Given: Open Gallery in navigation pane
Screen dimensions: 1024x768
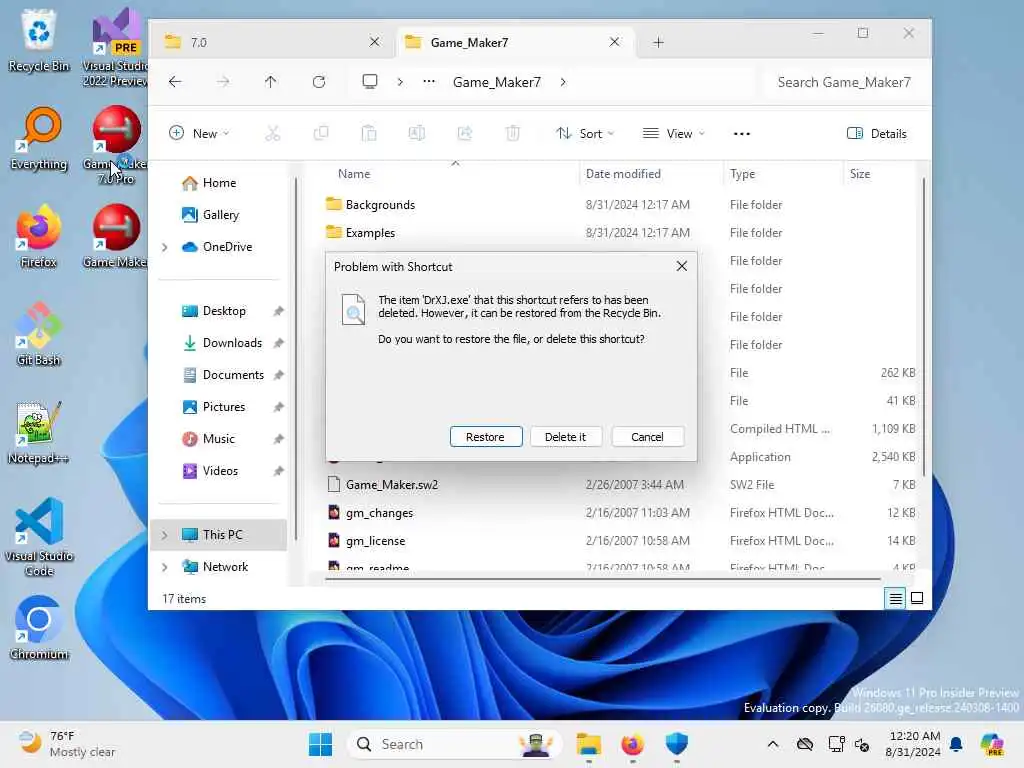Looking at the screenshot, I should 220,215.
